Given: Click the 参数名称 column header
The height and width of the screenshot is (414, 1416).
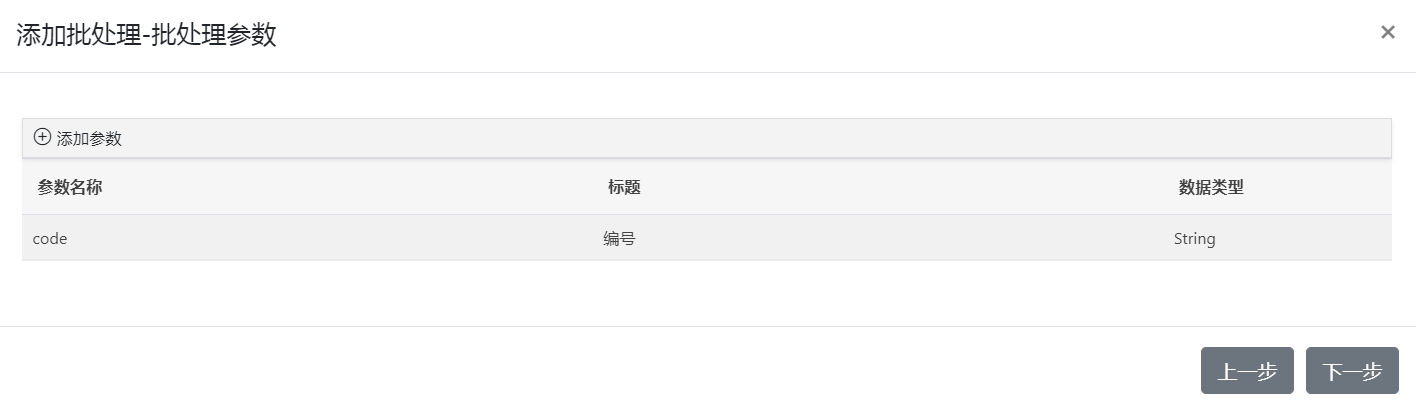Looking at the screenshot, I should point(70,187).
